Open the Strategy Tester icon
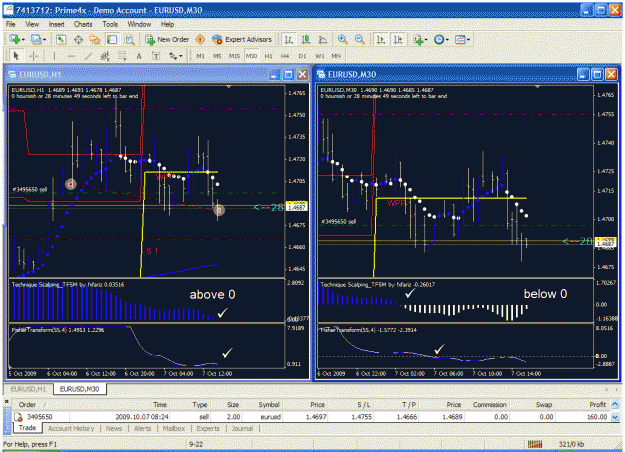This screenshot has width=625, height=452. pyautogui.click(x=129, y=39)
